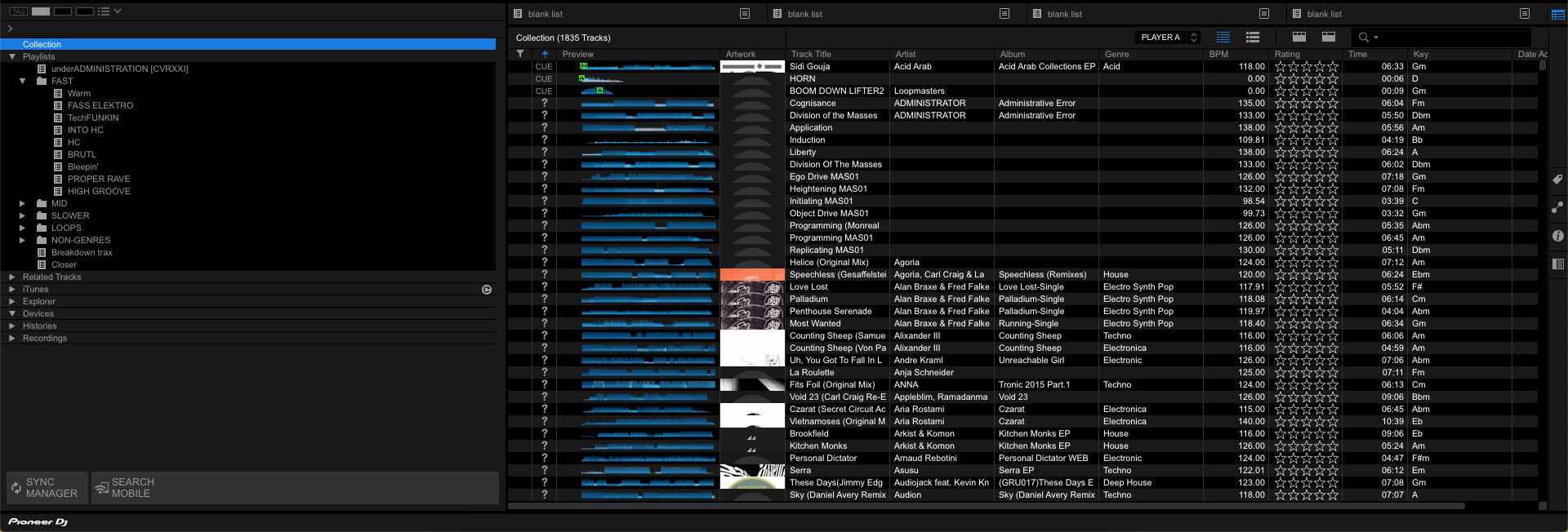
Task: Switch to the first artwork view
Action: pyautogui.click(x=1299, y=38)
